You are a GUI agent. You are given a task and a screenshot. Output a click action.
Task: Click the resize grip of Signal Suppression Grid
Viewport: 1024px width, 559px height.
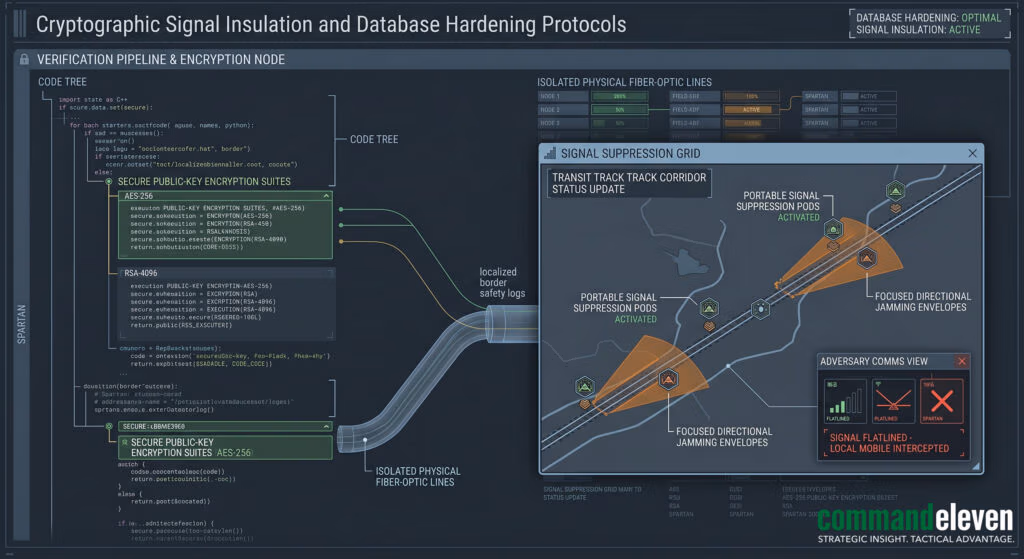tap(976, 466)
